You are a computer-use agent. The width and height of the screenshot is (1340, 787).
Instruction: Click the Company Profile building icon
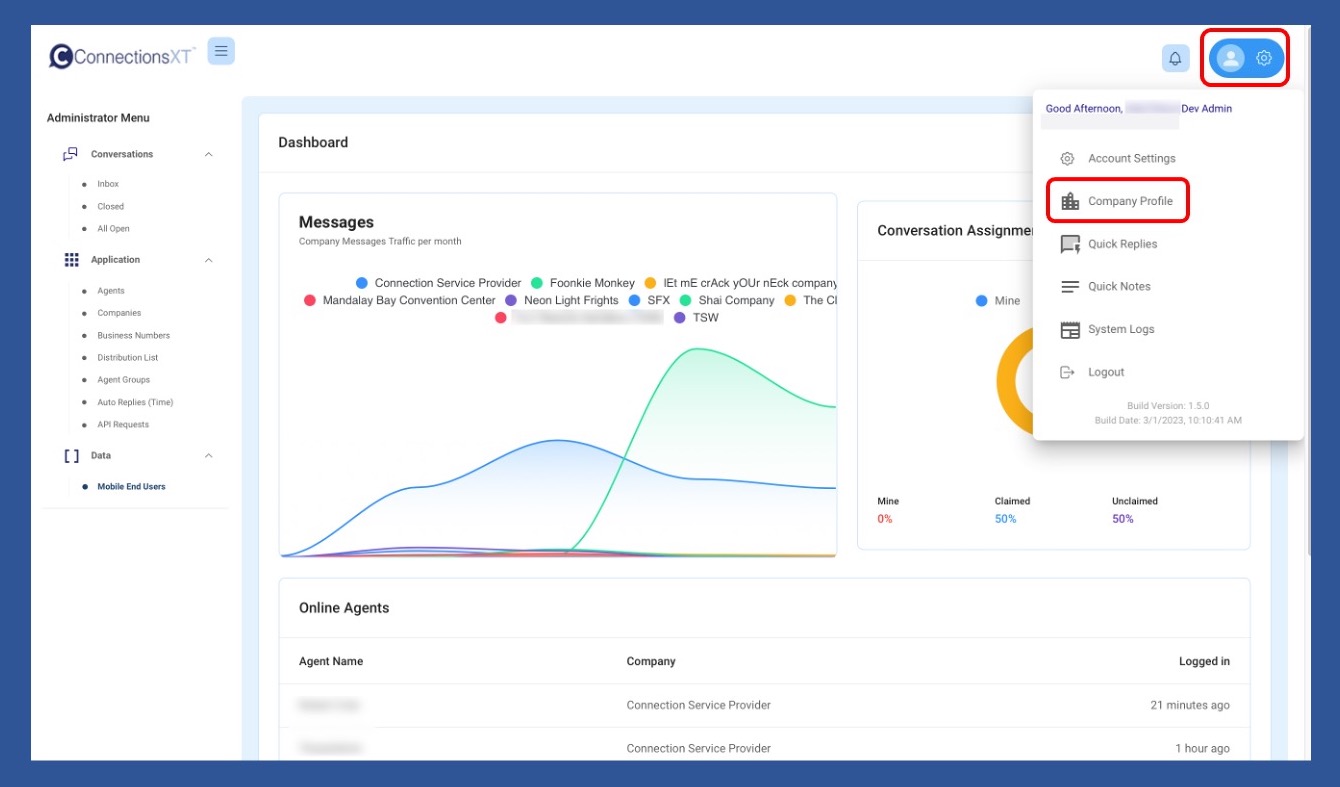point(1070,201)
